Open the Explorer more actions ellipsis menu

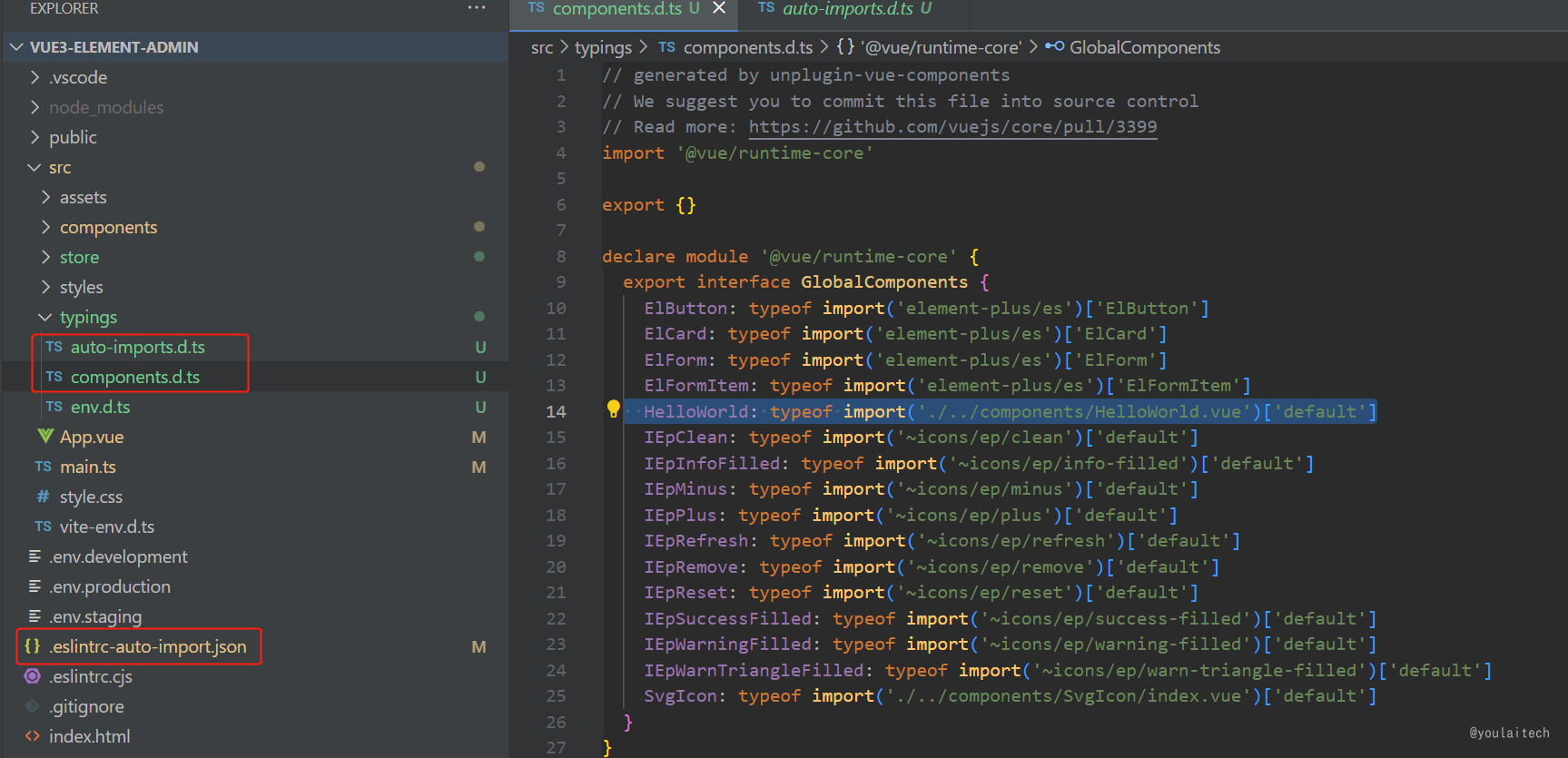pos(477,8)
